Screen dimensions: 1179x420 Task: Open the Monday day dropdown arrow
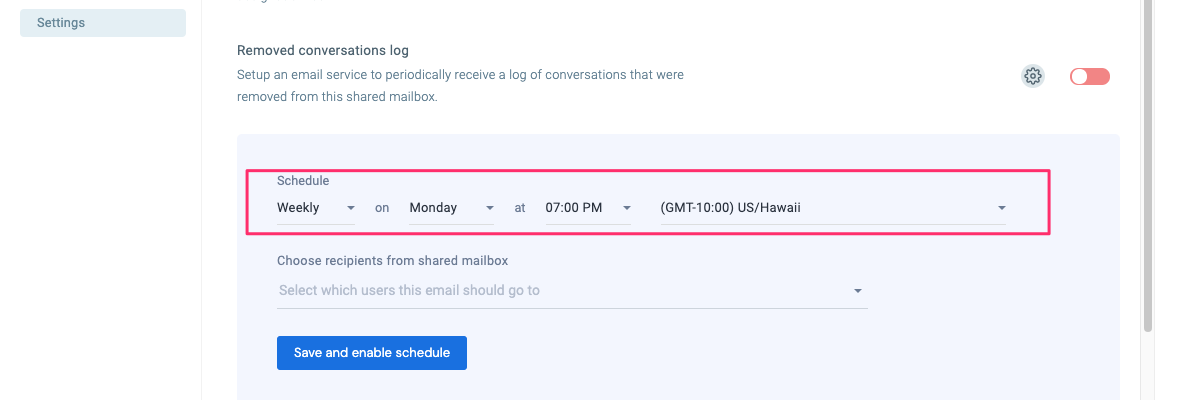pos(489,208)
